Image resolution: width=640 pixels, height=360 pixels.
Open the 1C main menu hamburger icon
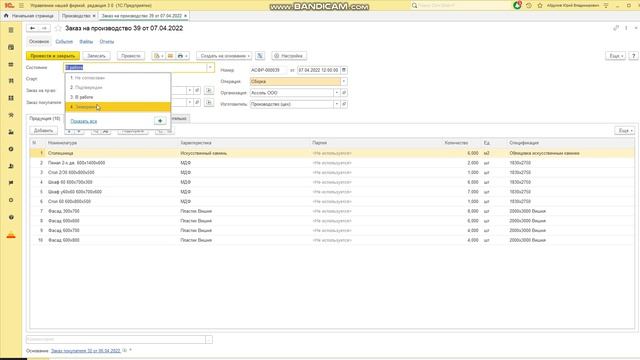click(x=21, y=5)
